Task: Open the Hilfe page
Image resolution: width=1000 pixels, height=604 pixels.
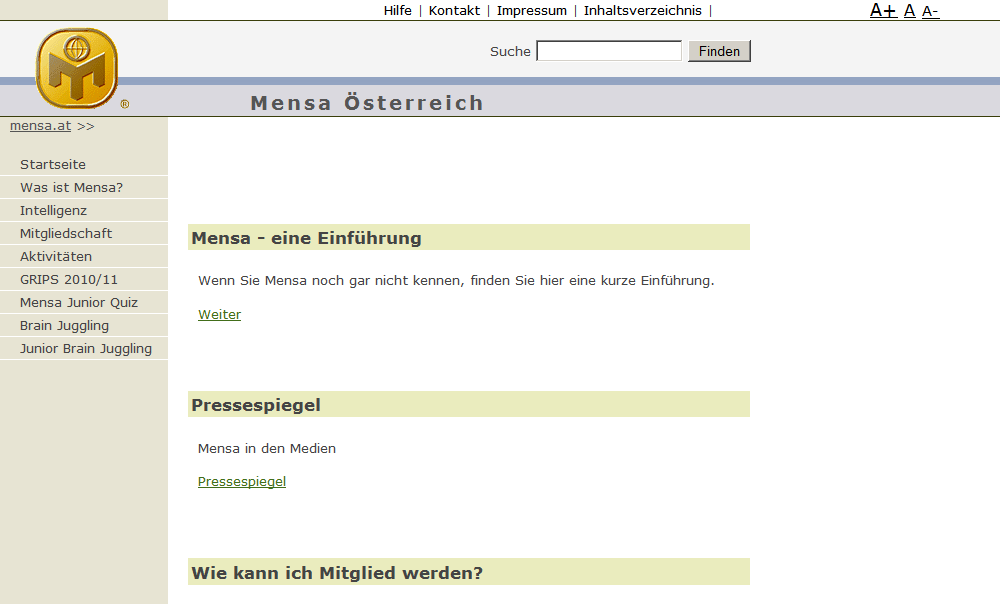Action: coord(397,10)
